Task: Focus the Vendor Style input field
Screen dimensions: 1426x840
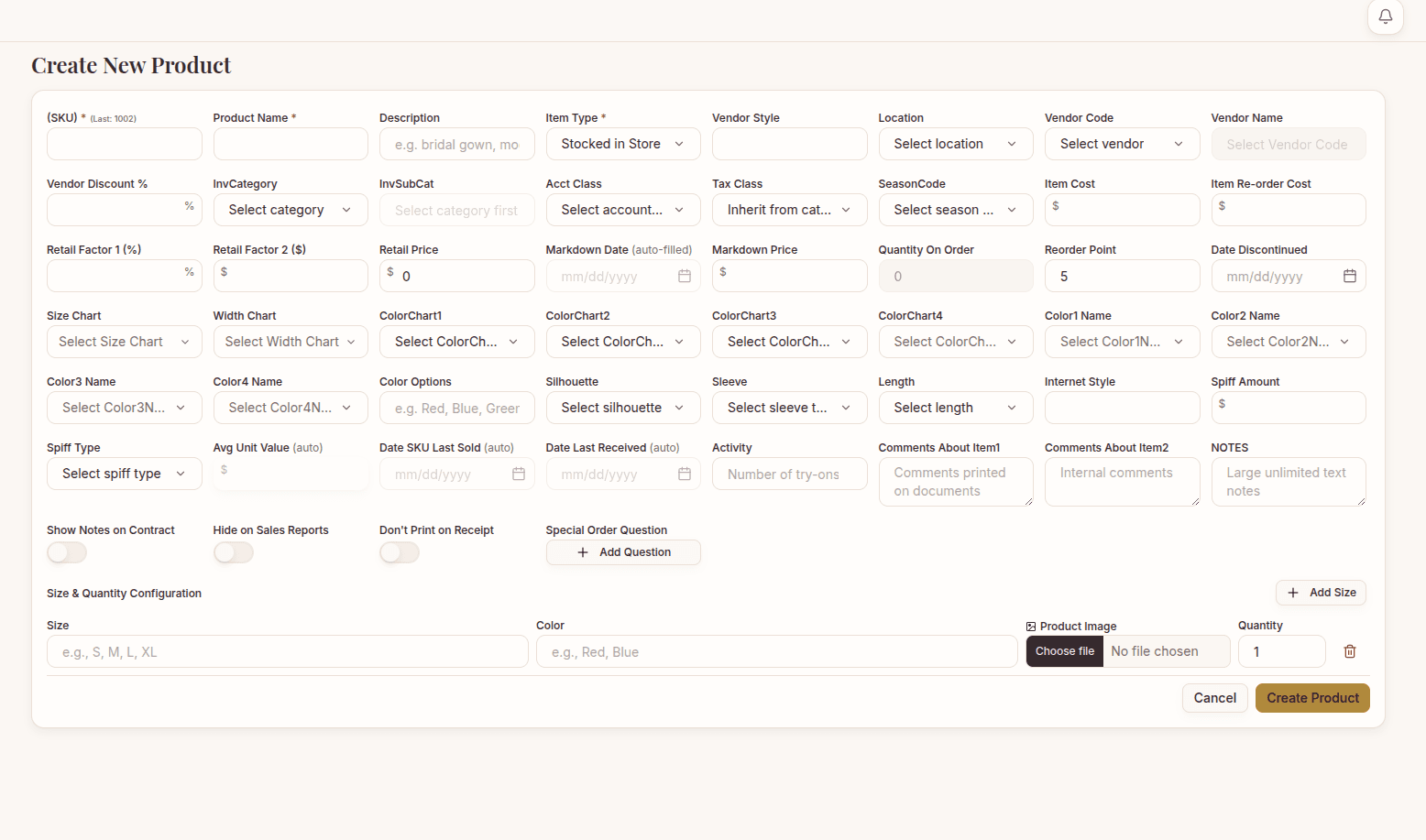Action: [x=789, y=144]
